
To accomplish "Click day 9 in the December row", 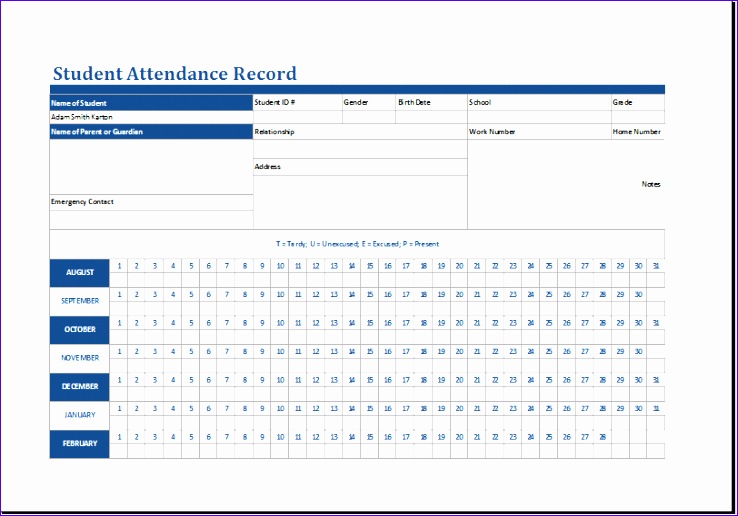I will tap(262, 380).
